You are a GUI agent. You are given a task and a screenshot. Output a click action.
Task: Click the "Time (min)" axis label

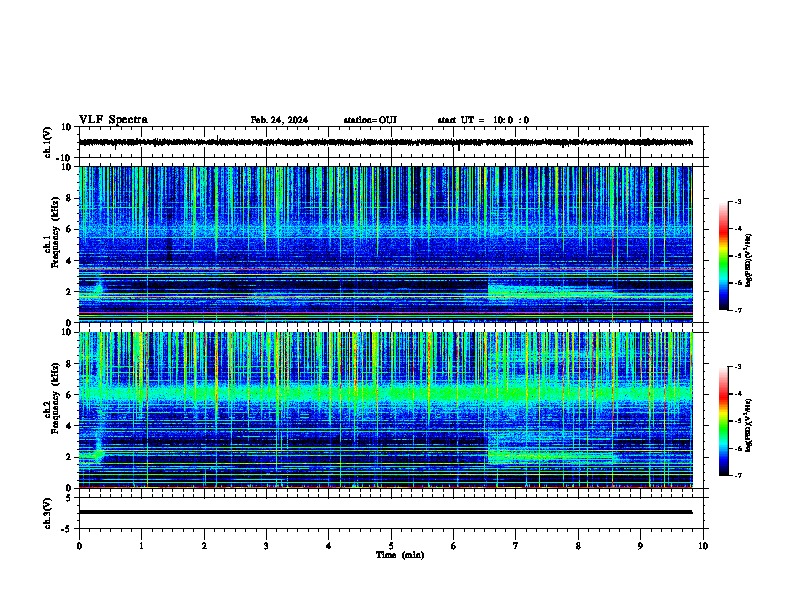pos(400,555)
